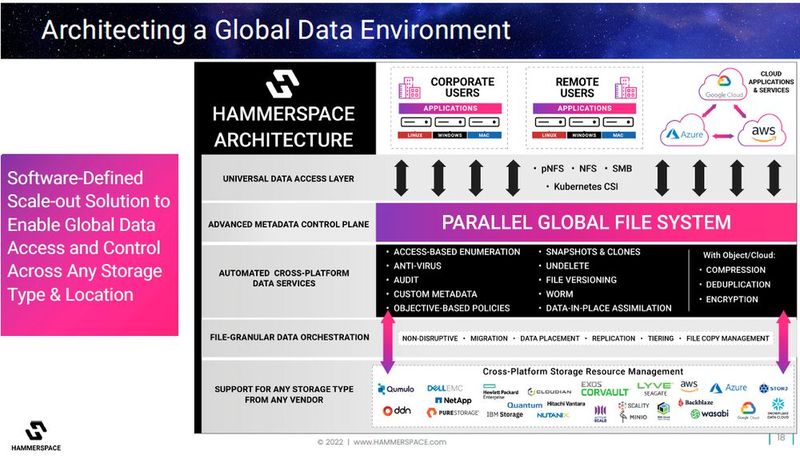Click the Cloudian vendor logo
The image size is (800, 459).
point(549,392)
